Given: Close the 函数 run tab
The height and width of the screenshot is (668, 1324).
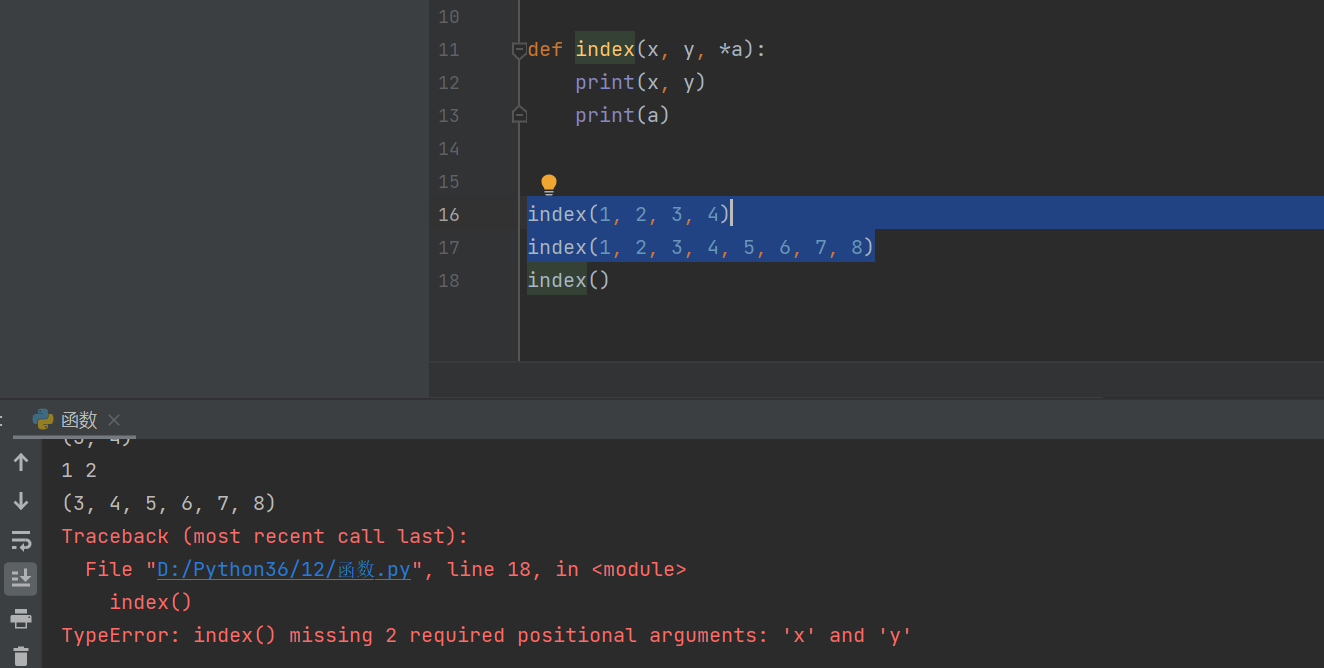Looking at the screenshot, I should pyautogui.click(x=114, y=420).
